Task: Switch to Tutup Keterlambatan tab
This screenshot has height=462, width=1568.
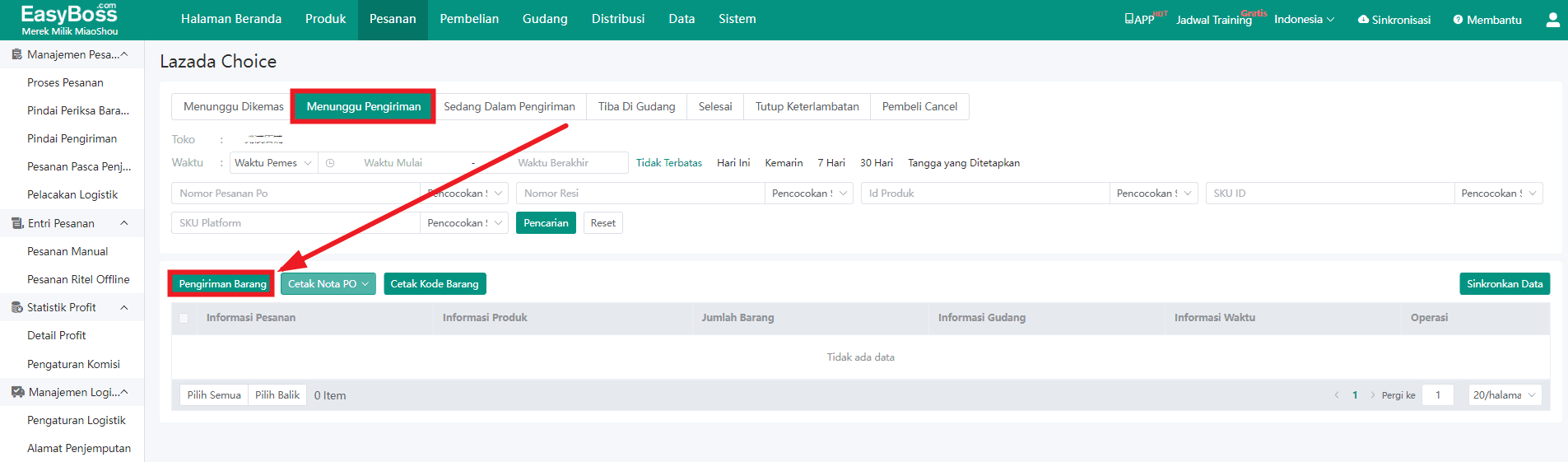Action: (x=807, y=107)
